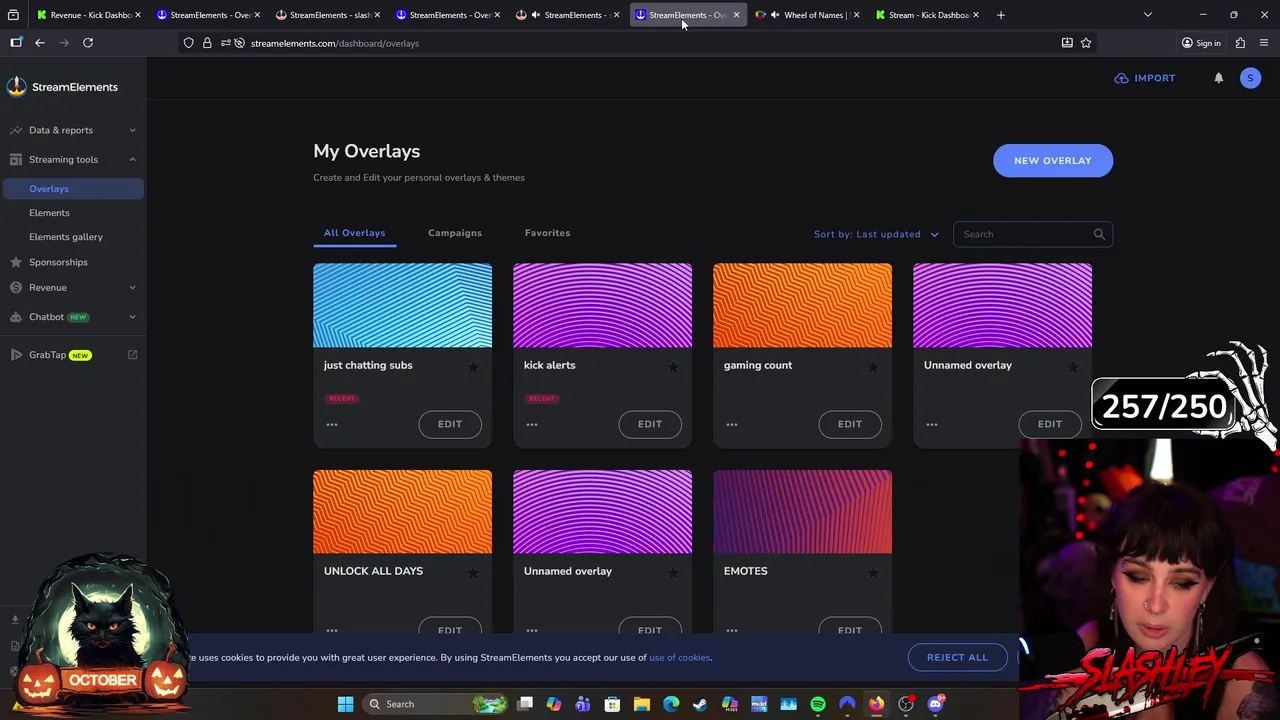Edit the gaming count overlay

coord(850,424)
